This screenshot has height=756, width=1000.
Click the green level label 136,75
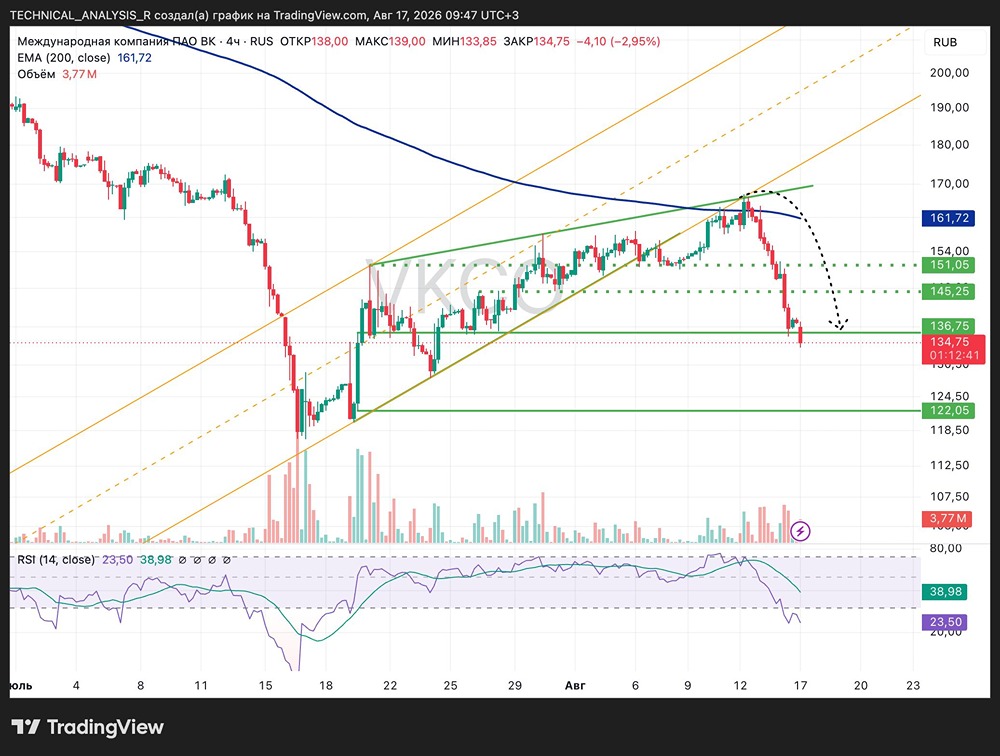tap(948, 325)
